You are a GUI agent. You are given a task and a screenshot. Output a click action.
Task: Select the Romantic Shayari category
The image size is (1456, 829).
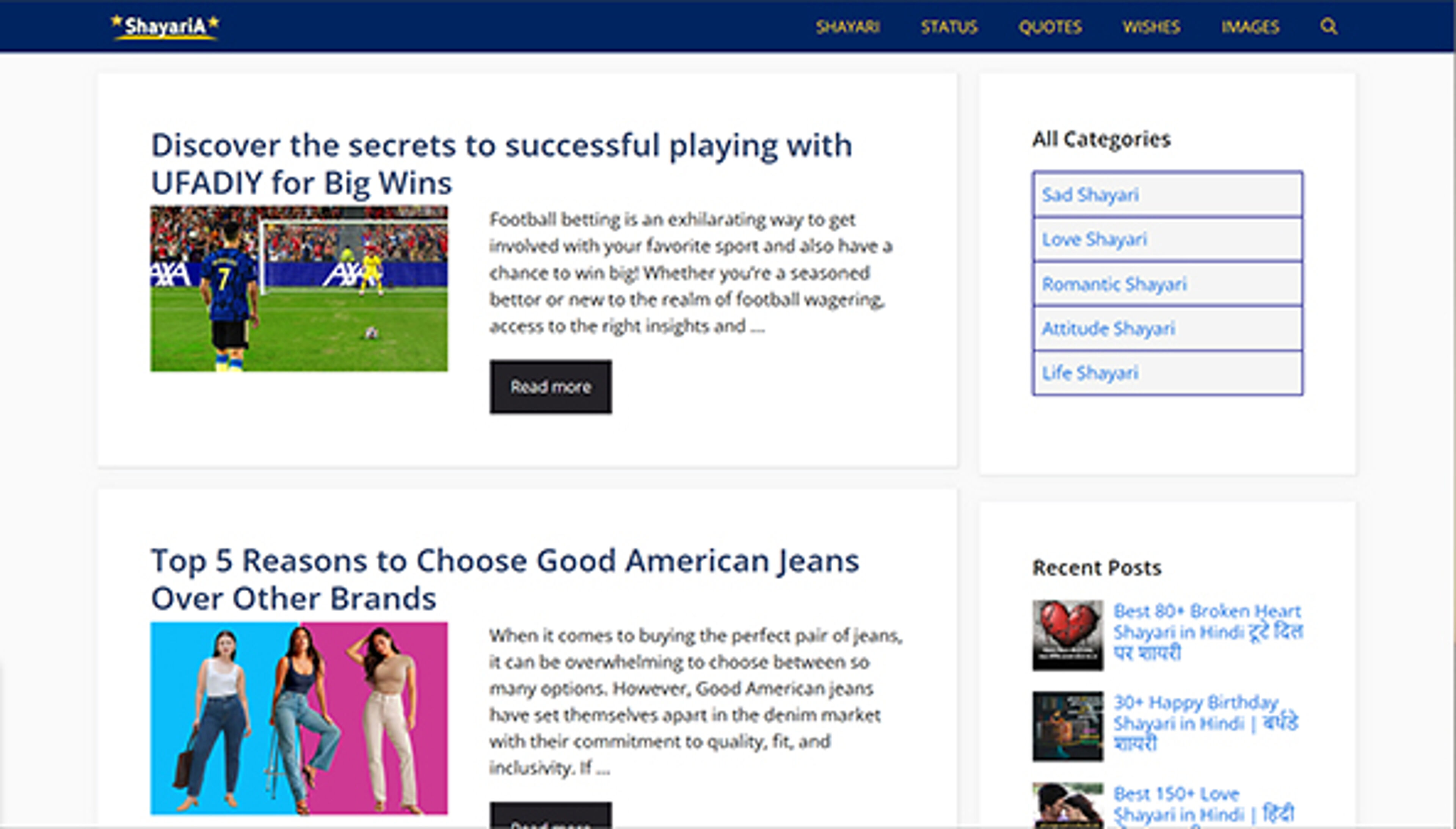click(x=1114, y=284)
